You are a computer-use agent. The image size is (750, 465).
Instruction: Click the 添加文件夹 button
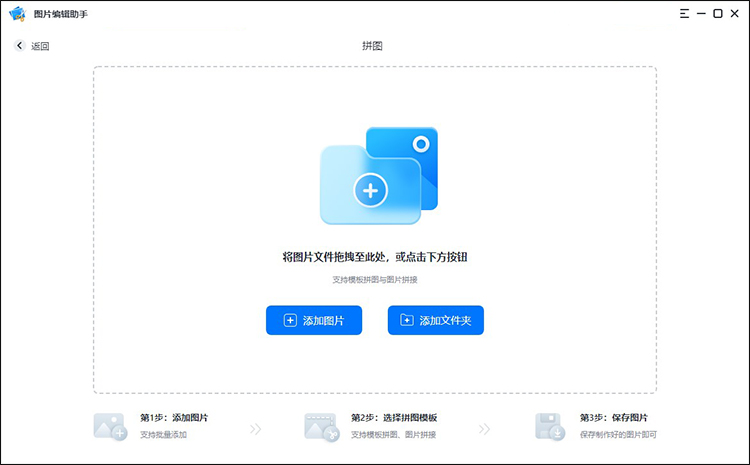click(436, 320)
